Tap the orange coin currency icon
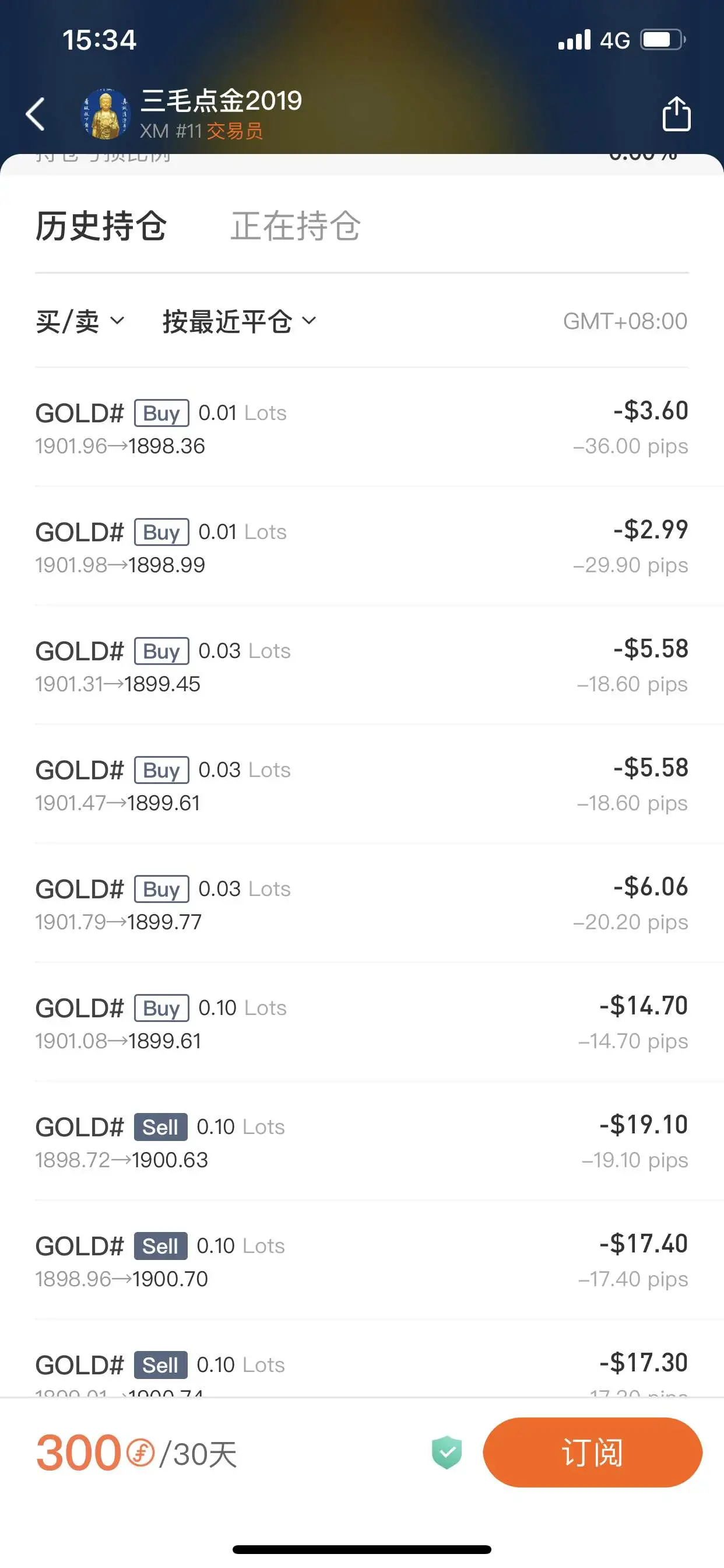Viewport: 724px width, 1568px height. pos(140,1453)
